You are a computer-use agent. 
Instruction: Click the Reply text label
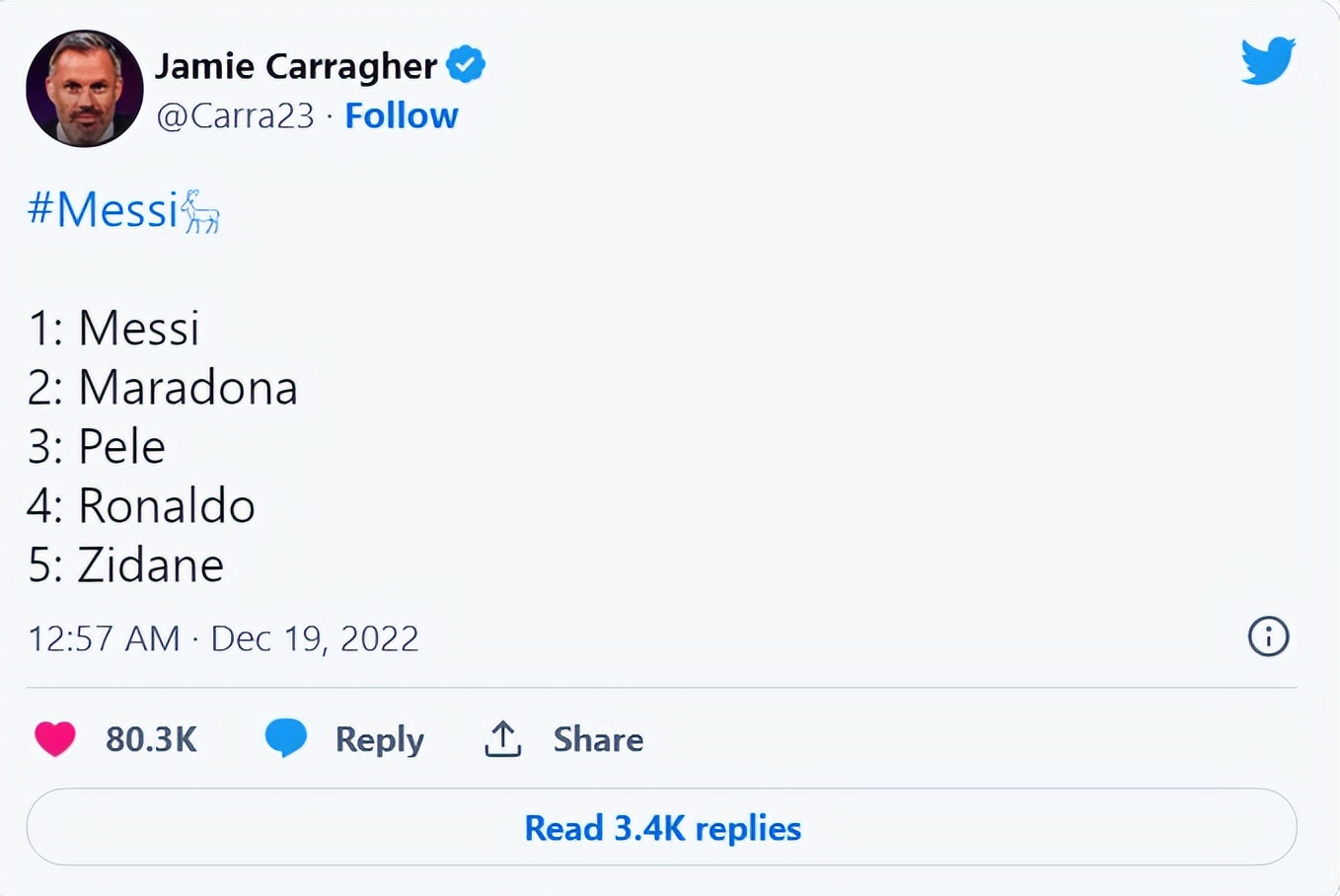[x=379, y=739]
